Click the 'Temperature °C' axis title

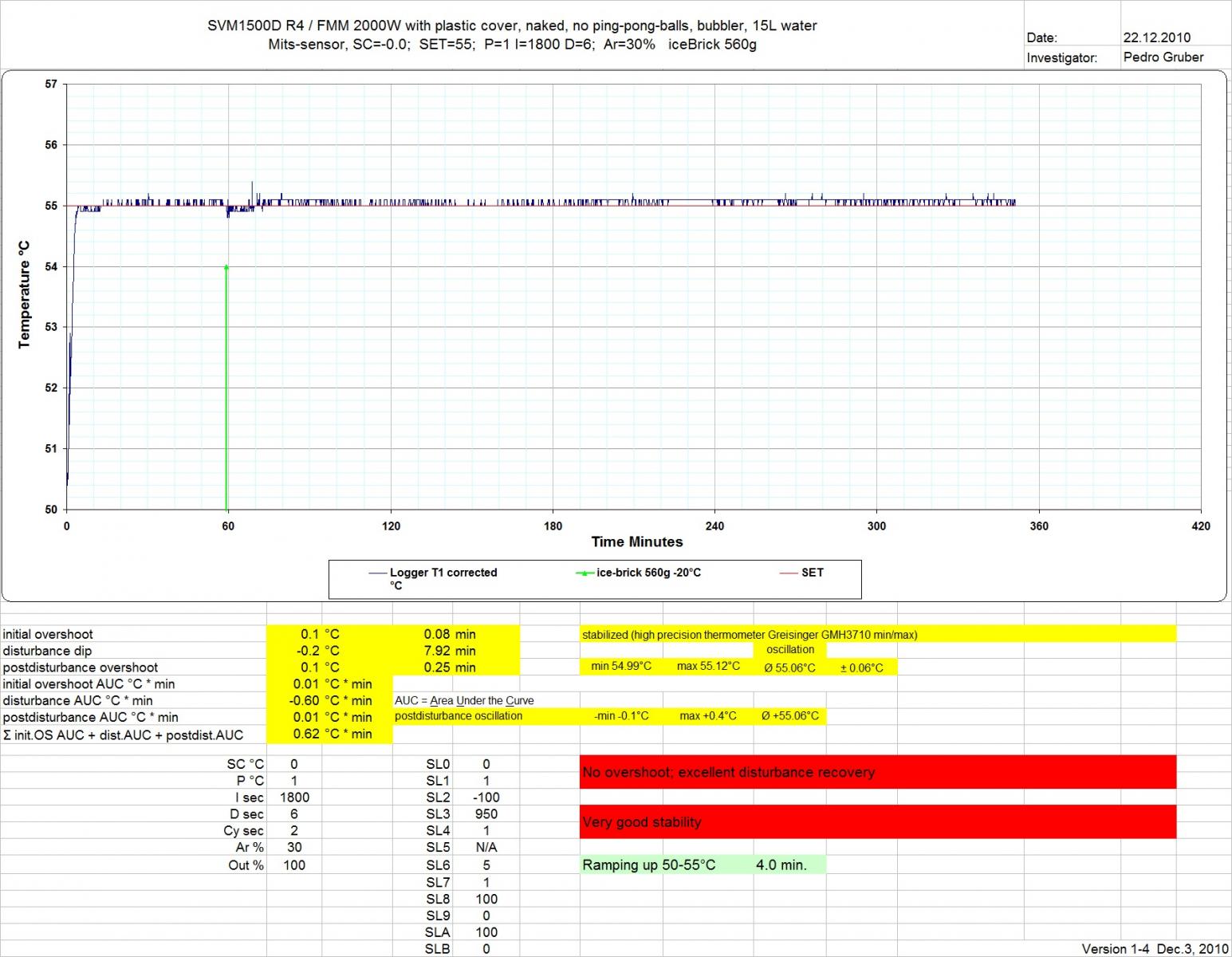24,294
